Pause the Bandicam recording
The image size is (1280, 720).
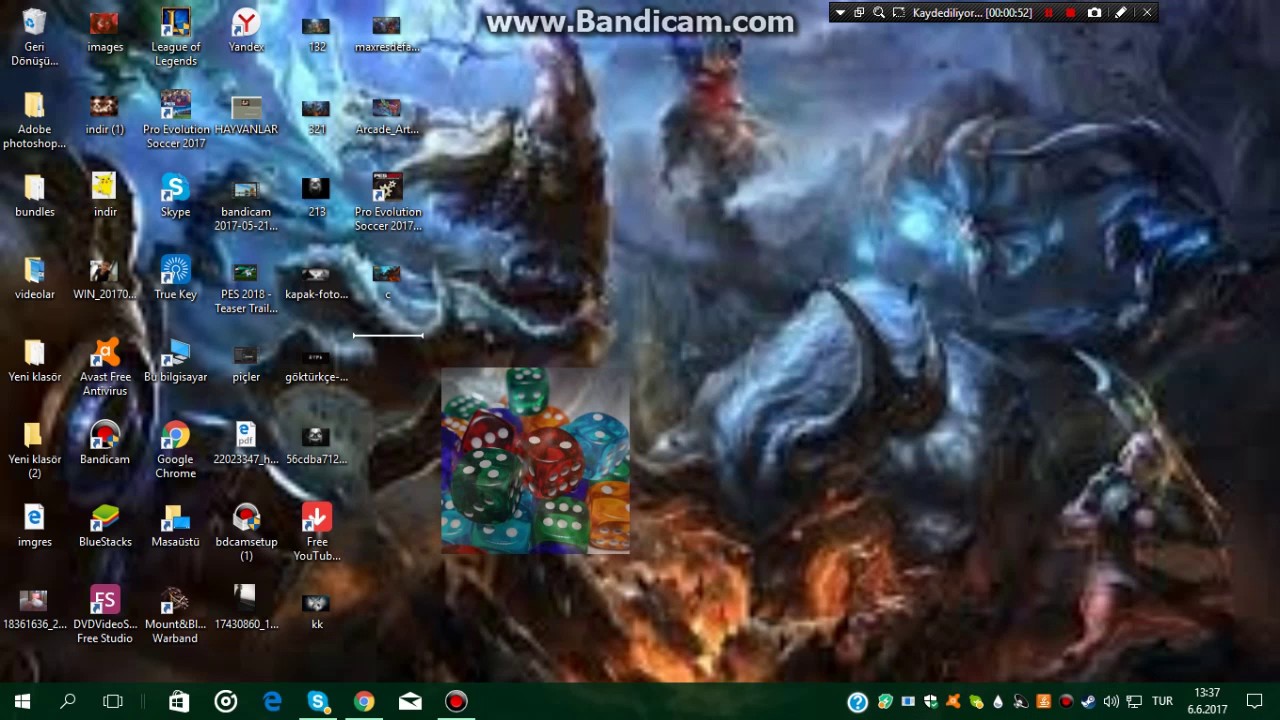point(1048,13)
